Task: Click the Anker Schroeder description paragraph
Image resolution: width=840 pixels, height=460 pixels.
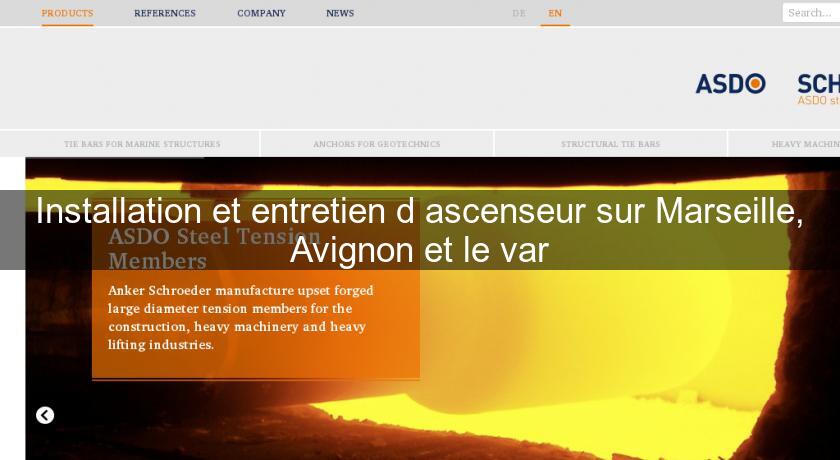Action: (241, 318)
